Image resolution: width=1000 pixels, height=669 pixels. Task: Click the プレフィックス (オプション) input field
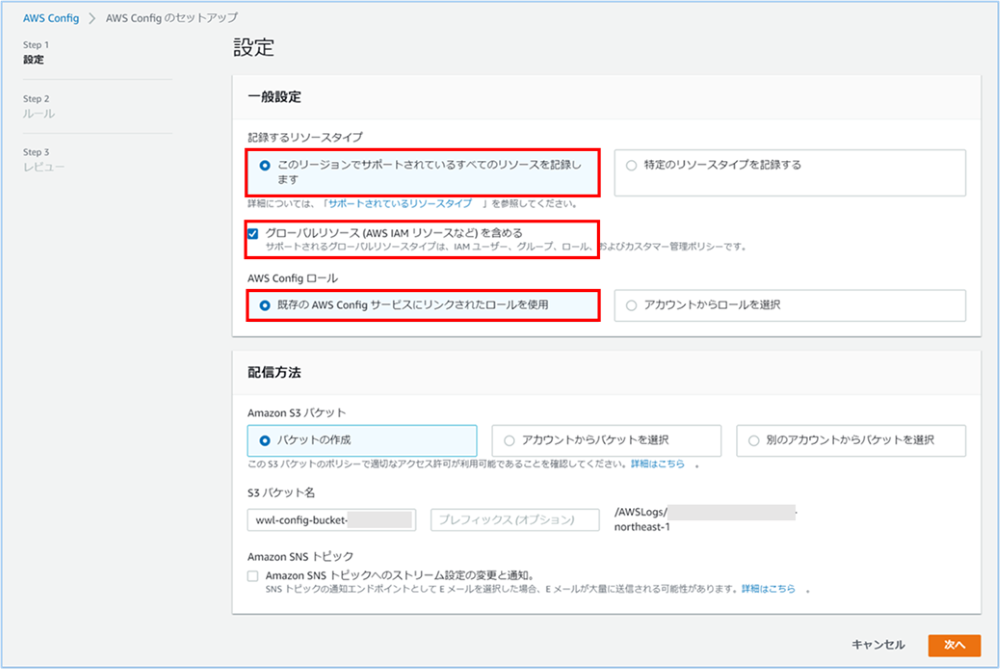[x=515, y=520]
